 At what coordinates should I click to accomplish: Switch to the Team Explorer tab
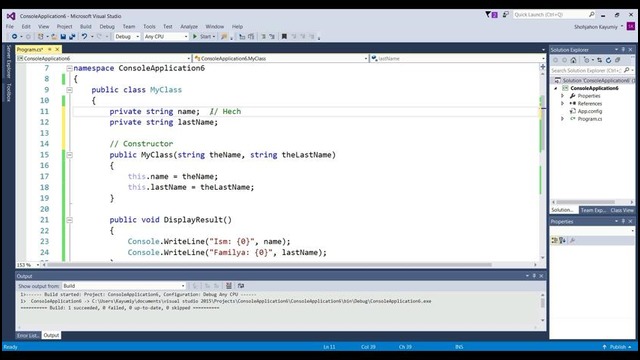(593, 210)
